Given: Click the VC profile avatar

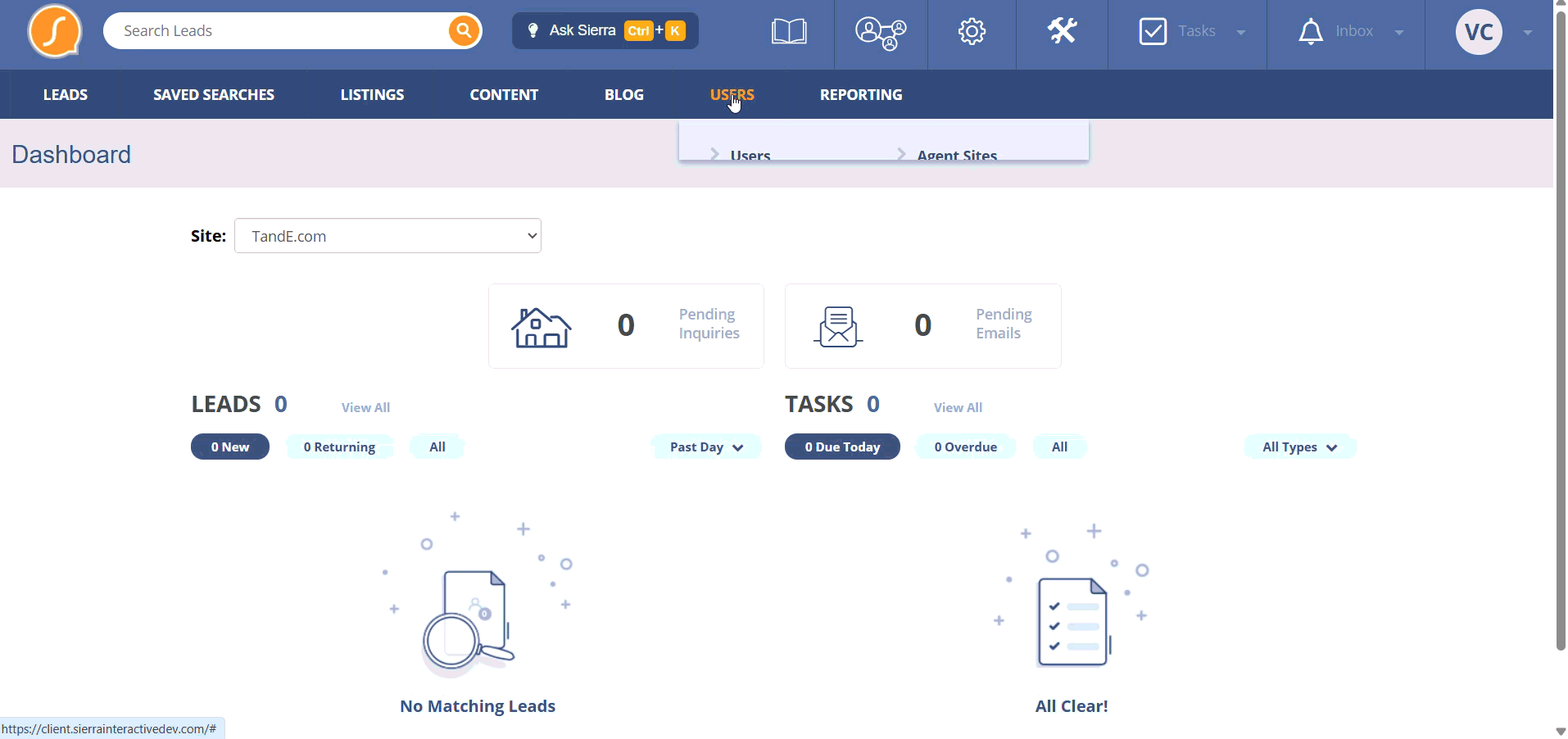Looking at the screenshot, I should tap(1479, 32).
